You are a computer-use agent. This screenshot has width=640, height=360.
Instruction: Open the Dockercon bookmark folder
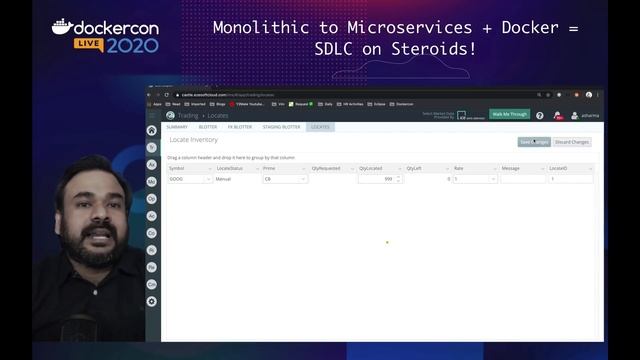(401, 104)
